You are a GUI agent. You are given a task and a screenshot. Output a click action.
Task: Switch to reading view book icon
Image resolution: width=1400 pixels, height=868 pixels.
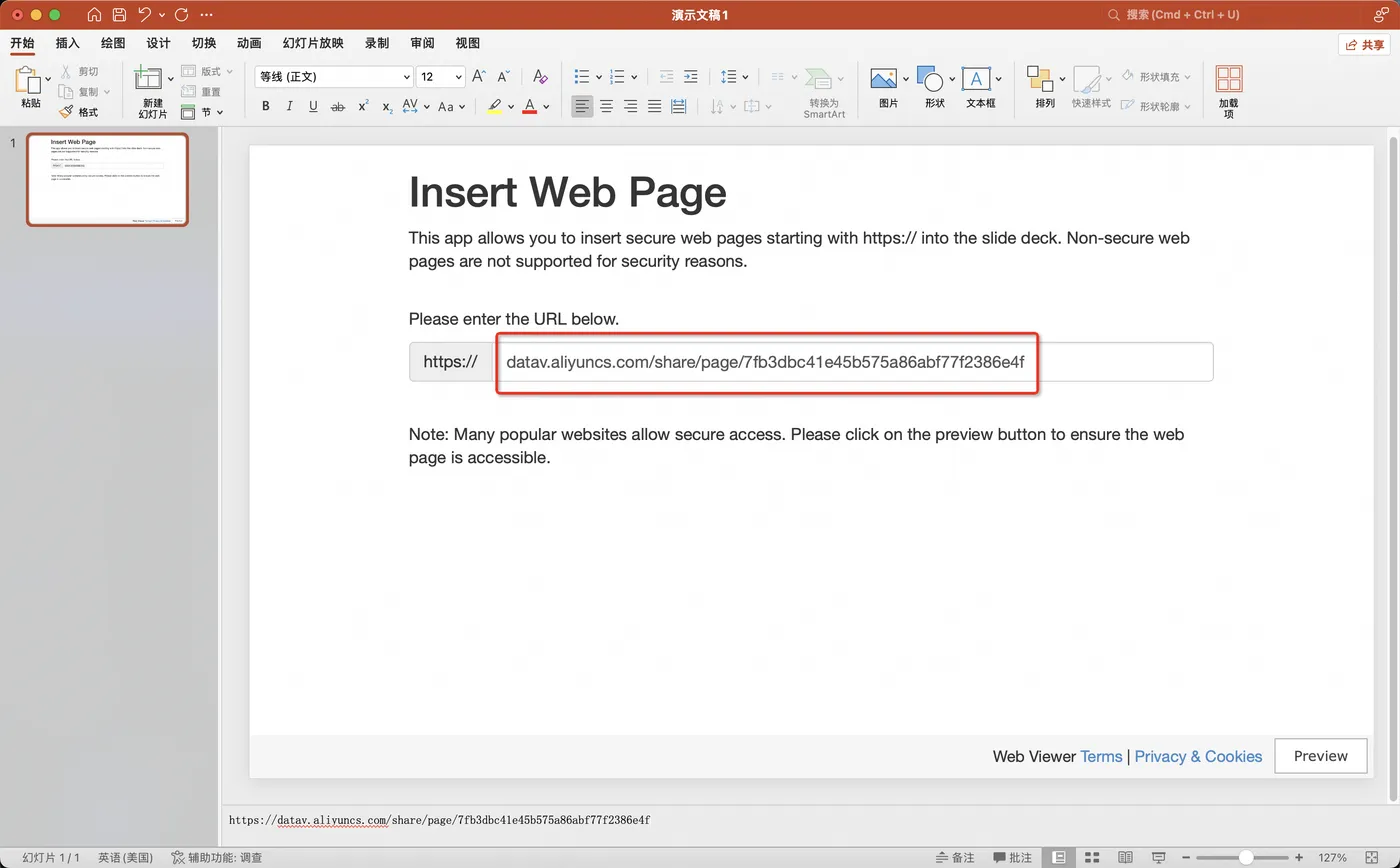pyautogui.click(x=1125, y=857)
